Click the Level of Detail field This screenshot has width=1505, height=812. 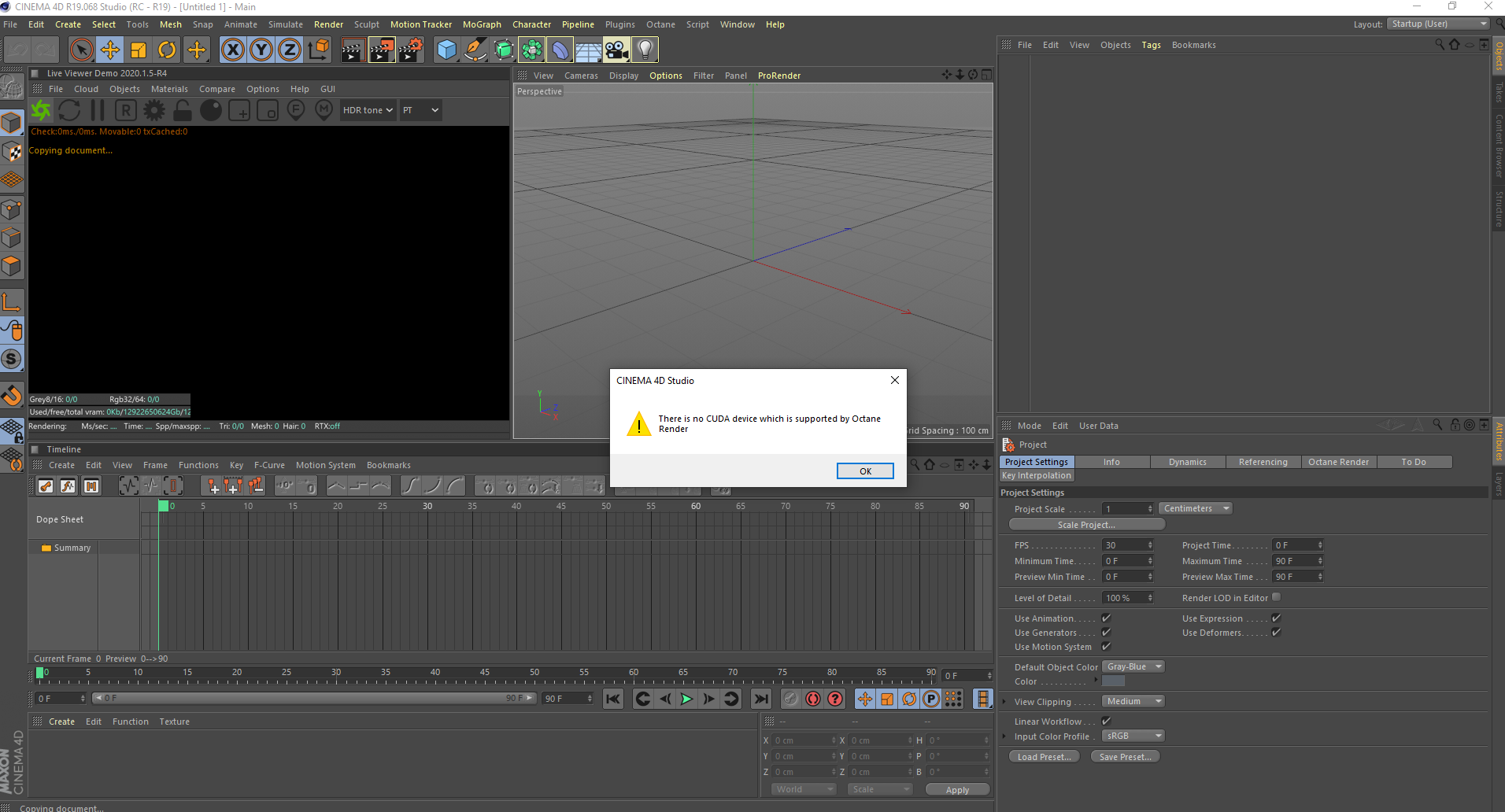[x=1128, y=598]
